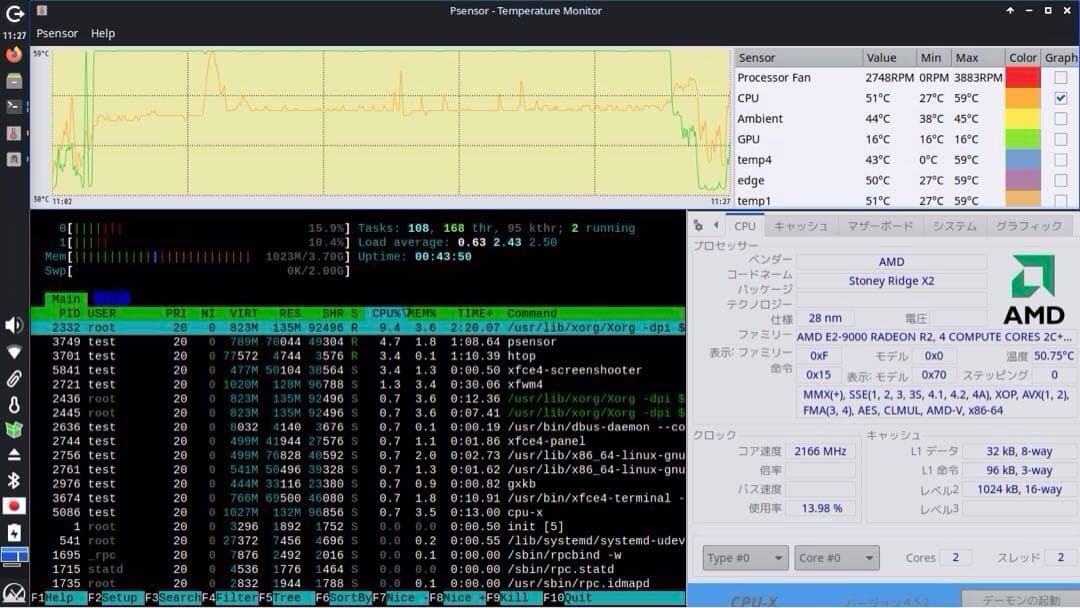Click F3 Search in htop footer
The width and height of the screenshot is (1080, 608).
click(172, 598)
